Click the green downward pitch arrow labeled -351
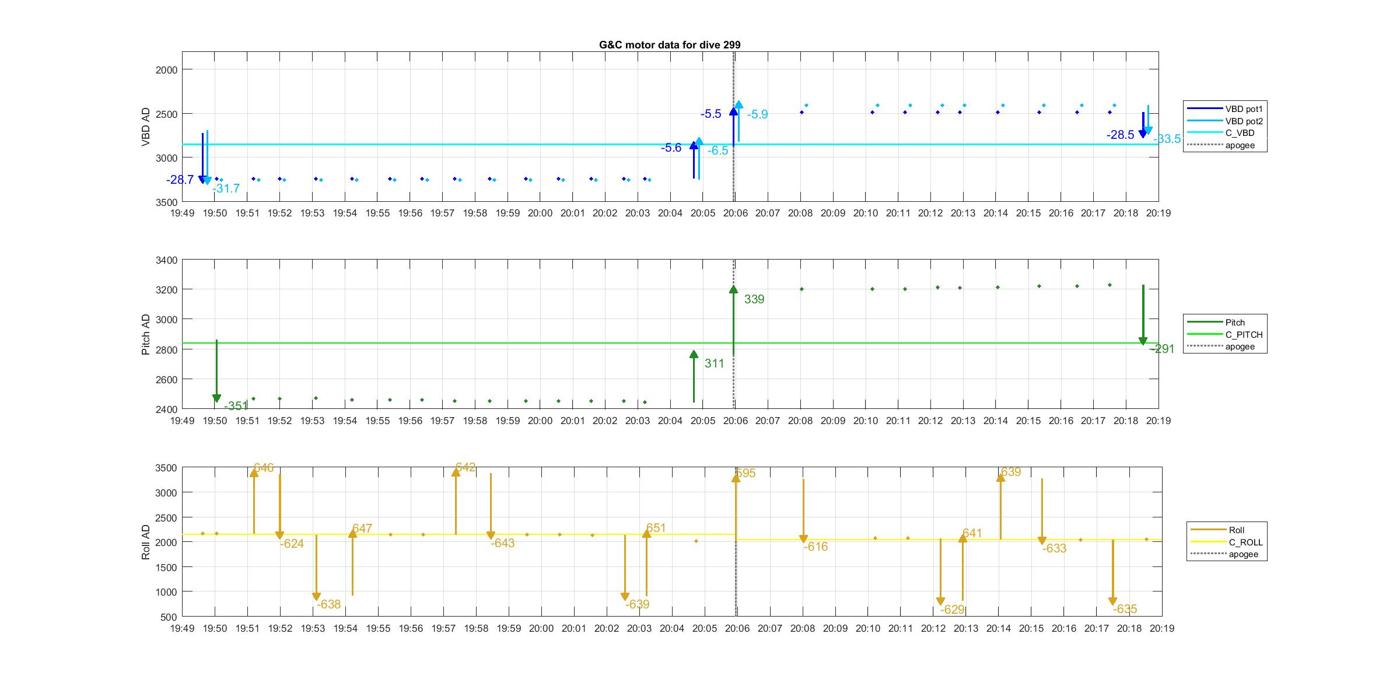 click(x=216, y=372)
